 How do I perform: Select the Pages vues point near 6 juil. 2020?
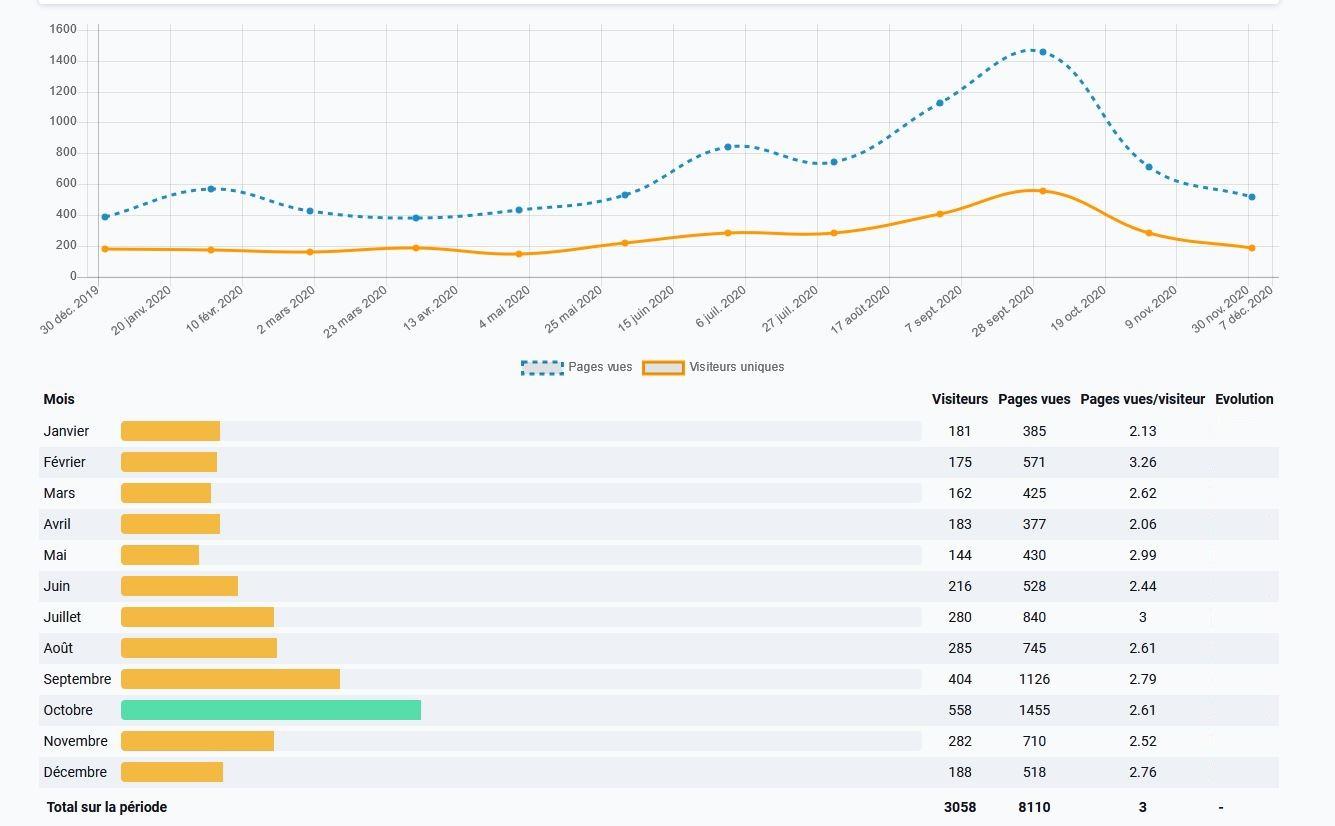click(728, 147)
